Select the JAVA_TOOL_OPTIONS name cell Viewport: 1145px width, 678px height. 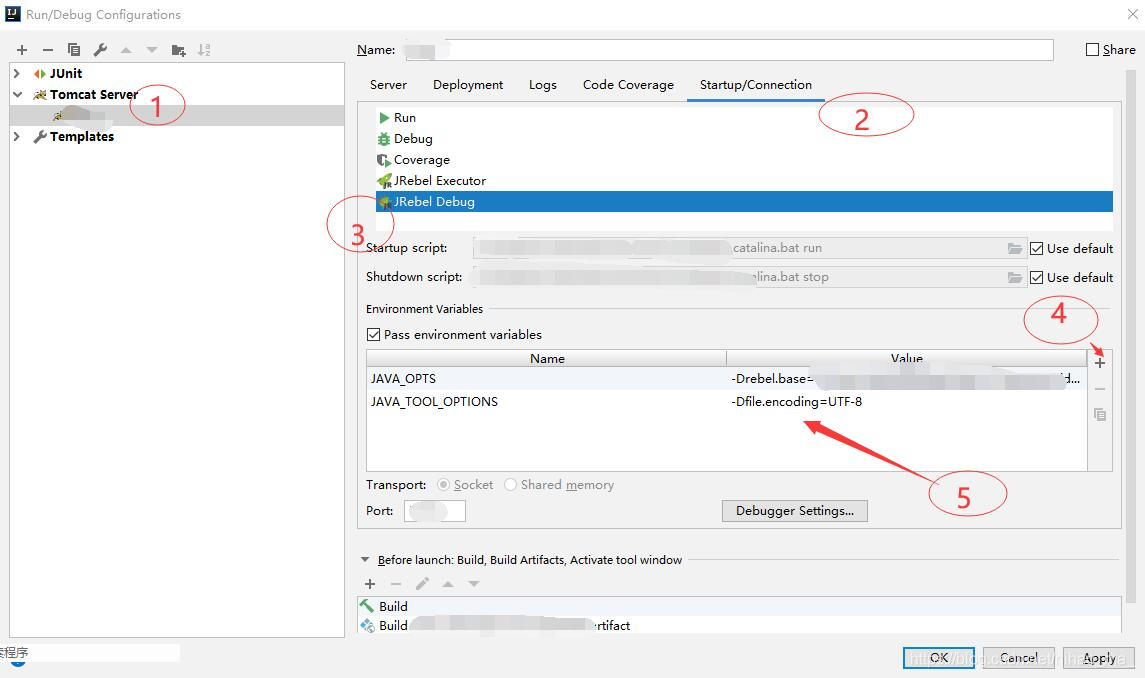tap(546, 401)
